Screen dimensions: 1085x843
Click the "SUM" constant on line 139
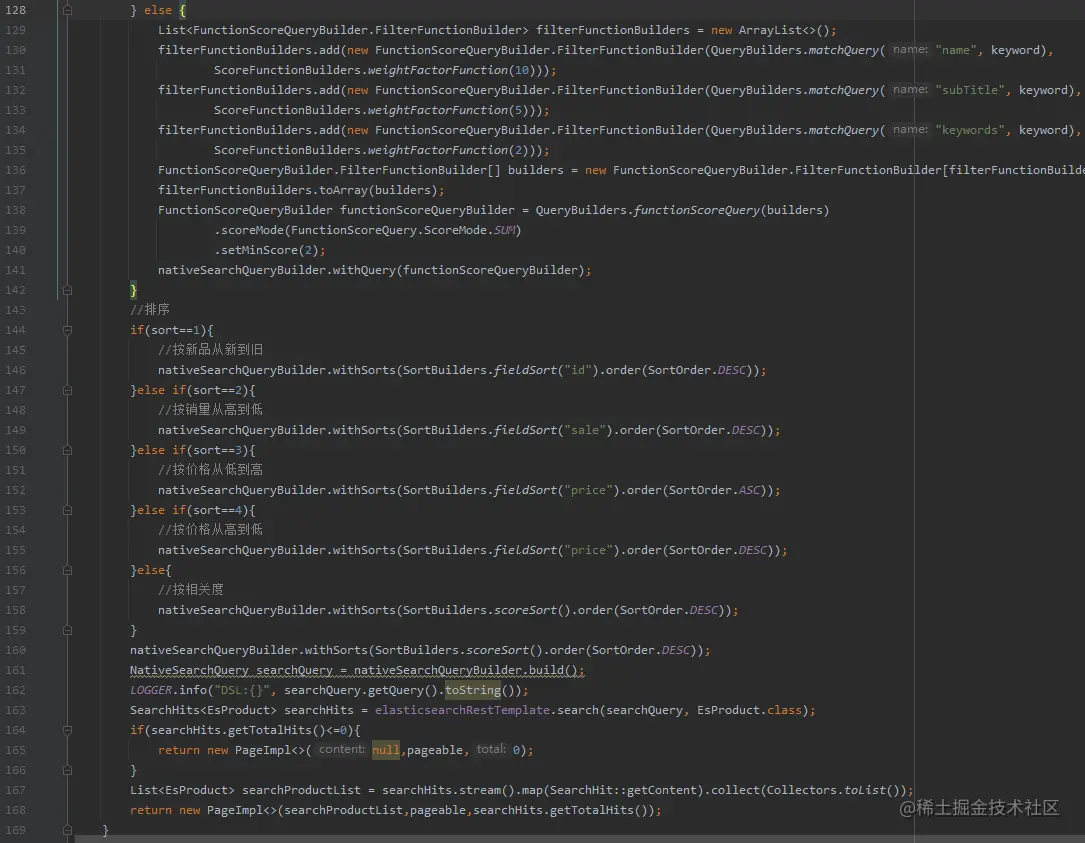pyautogui.click(x=504, y=230)
